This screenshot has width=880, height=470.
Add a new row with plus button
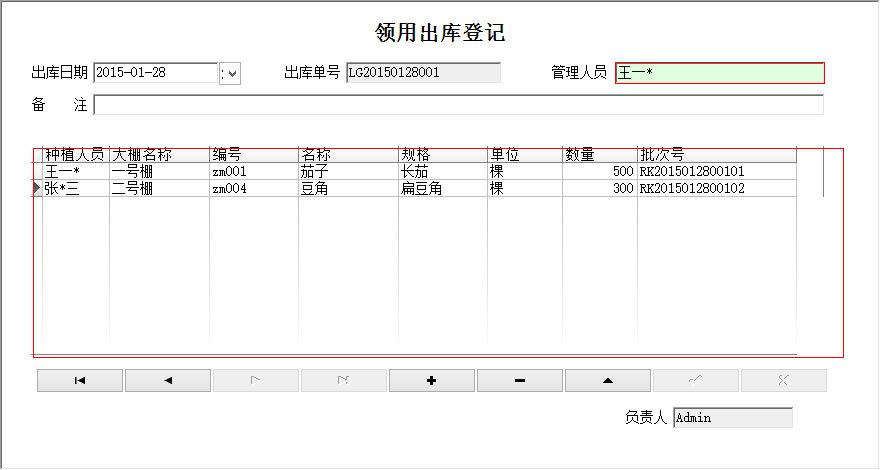tap(432, 381)
